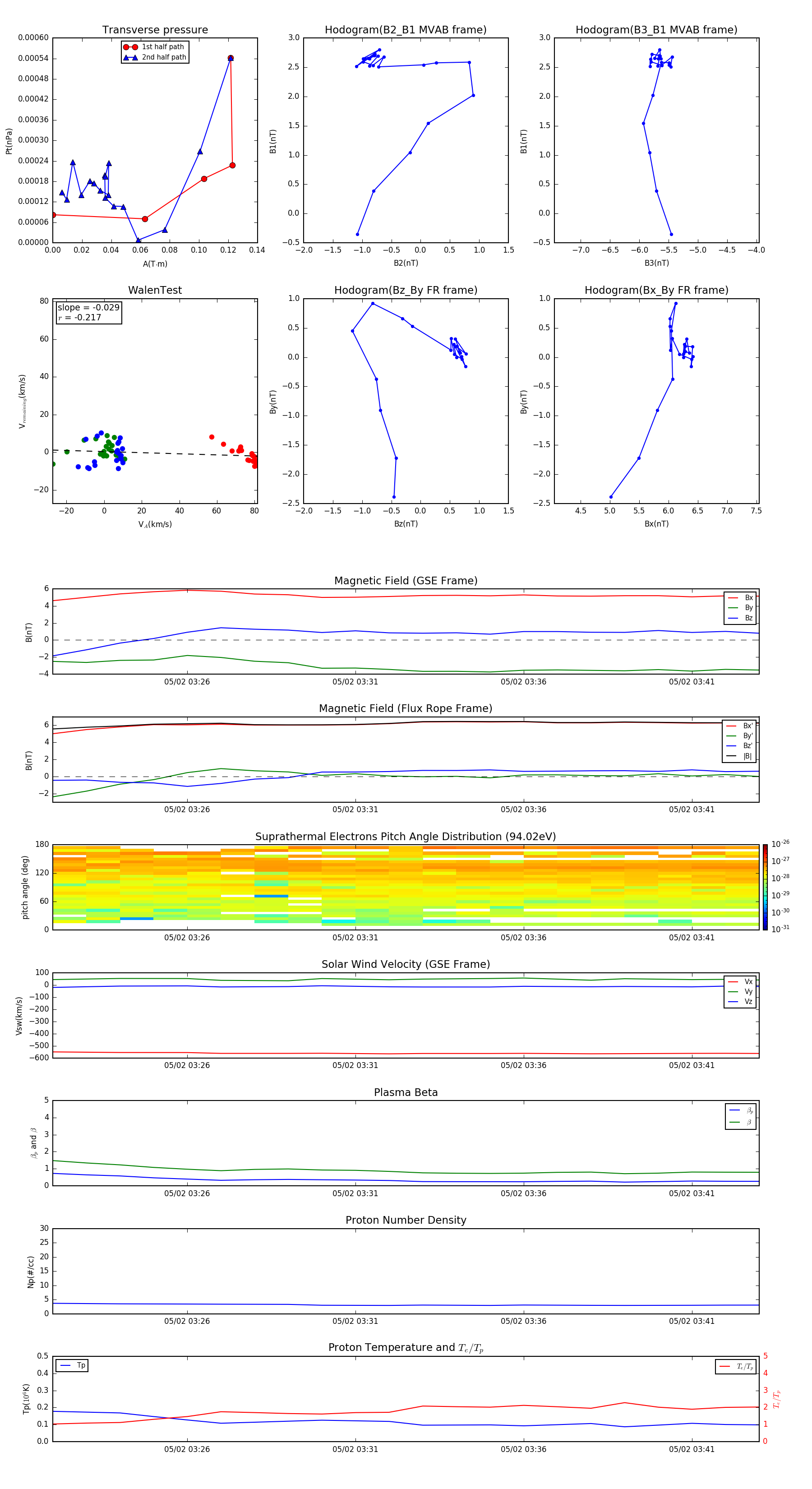This screenshot has width=812, height=1489.
Task: Click the 'V_remaining(km/s)' y-axis label
Action: [x=22, y=401]
